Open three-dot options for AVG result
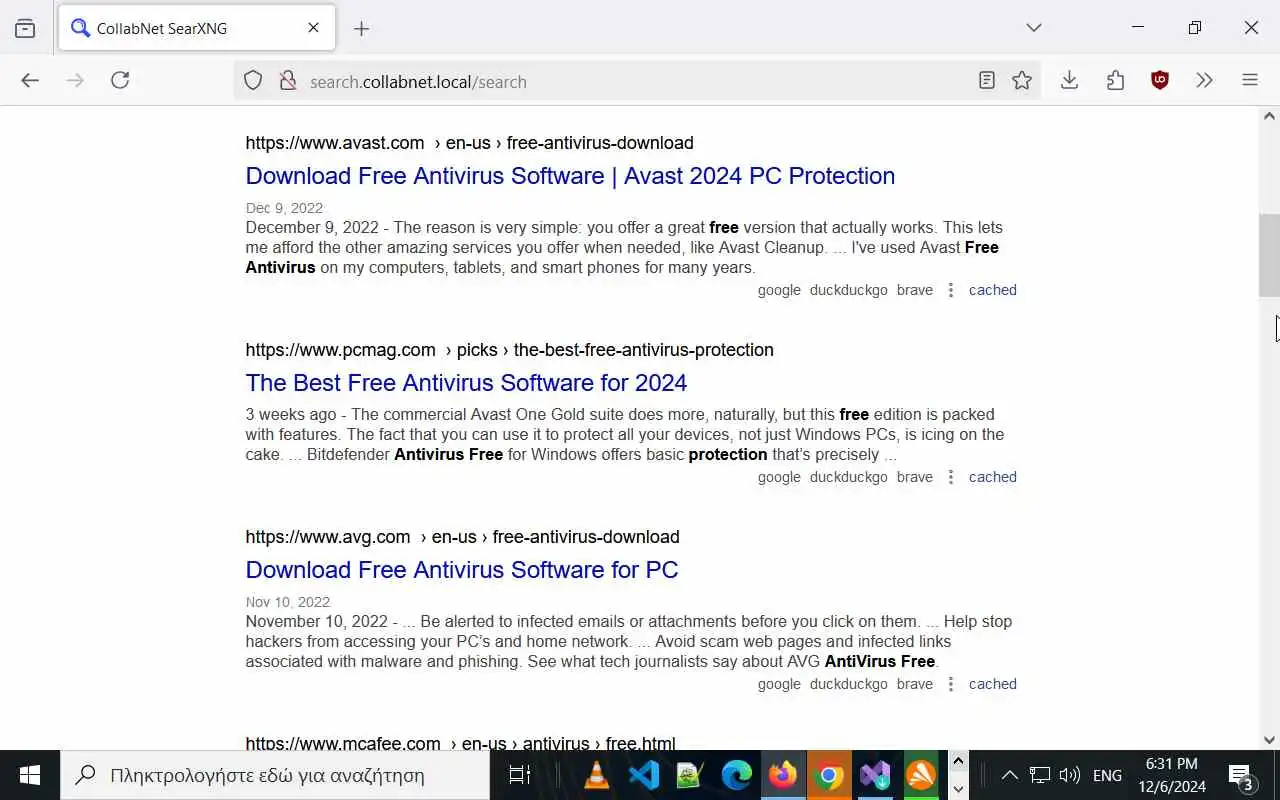 (951, 684)
